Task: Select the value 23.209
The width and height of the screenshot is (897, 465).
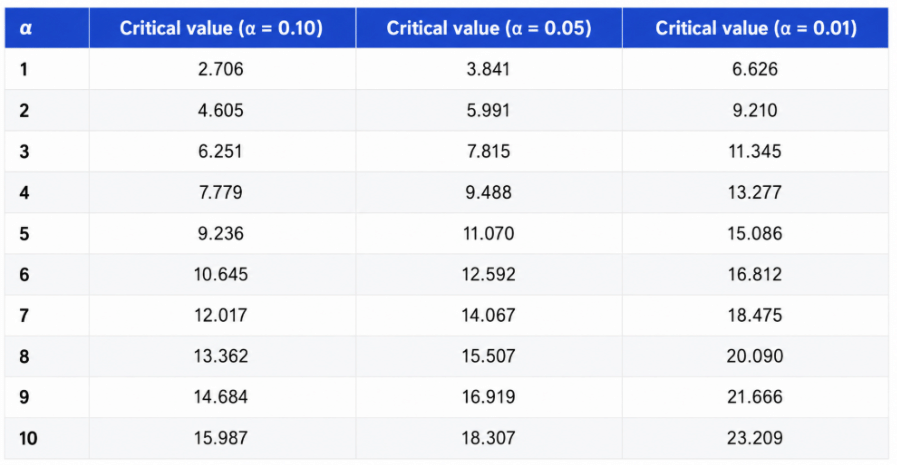Action: coord(755,438)
